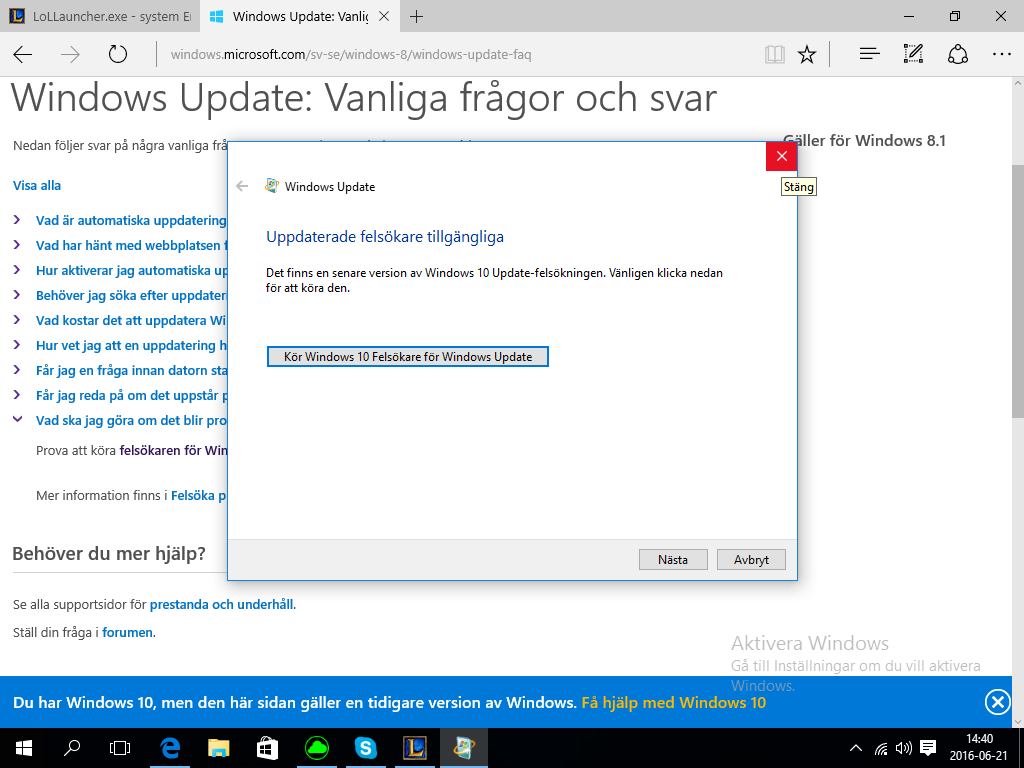
Task: Open taskbar search magnifier
Action: click(x=72, y=748)
